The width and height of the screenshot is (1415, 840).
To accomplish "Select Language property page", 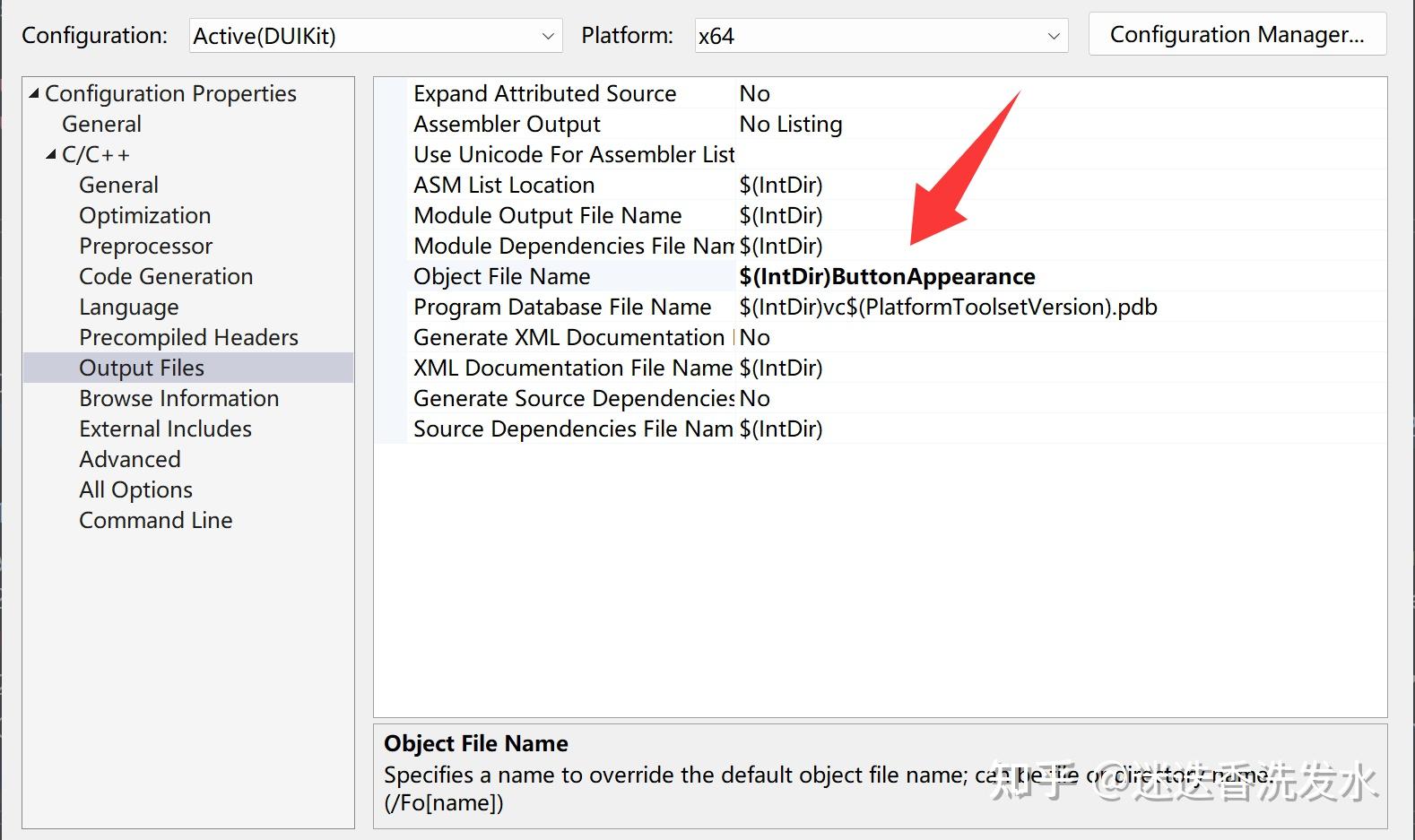I will [128, 307].
